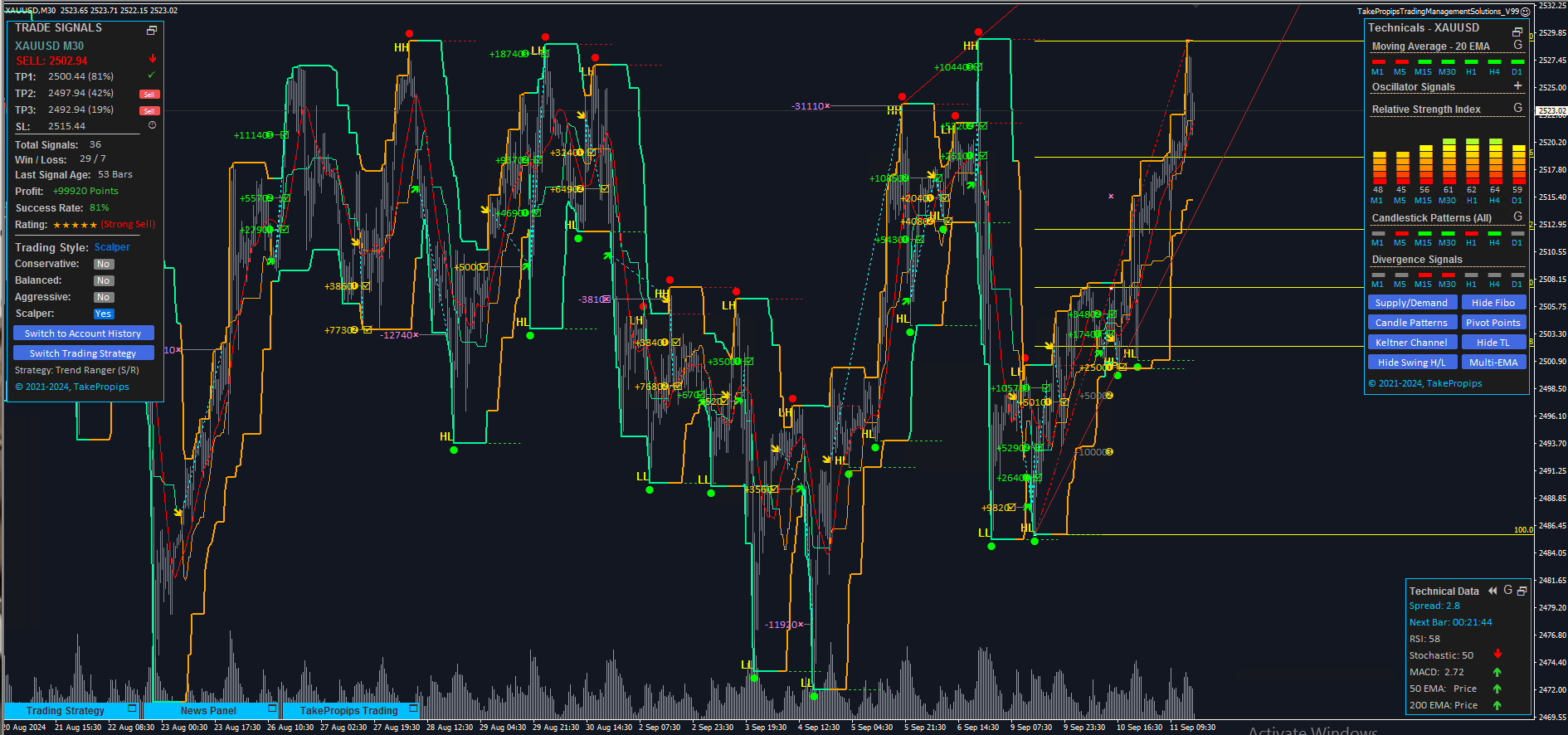Click the green up arrow beside MACD
Image resolution: width=1568 pixels, height=735 pixels.
coord(1497,672)
